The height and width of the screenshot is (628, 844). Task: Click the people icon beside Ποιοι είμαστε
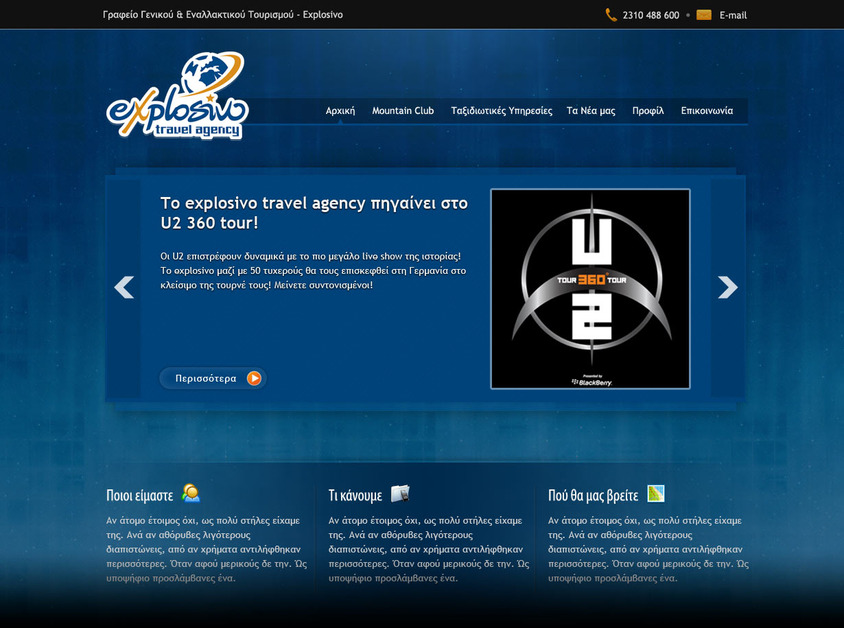[x=191, y=493]
